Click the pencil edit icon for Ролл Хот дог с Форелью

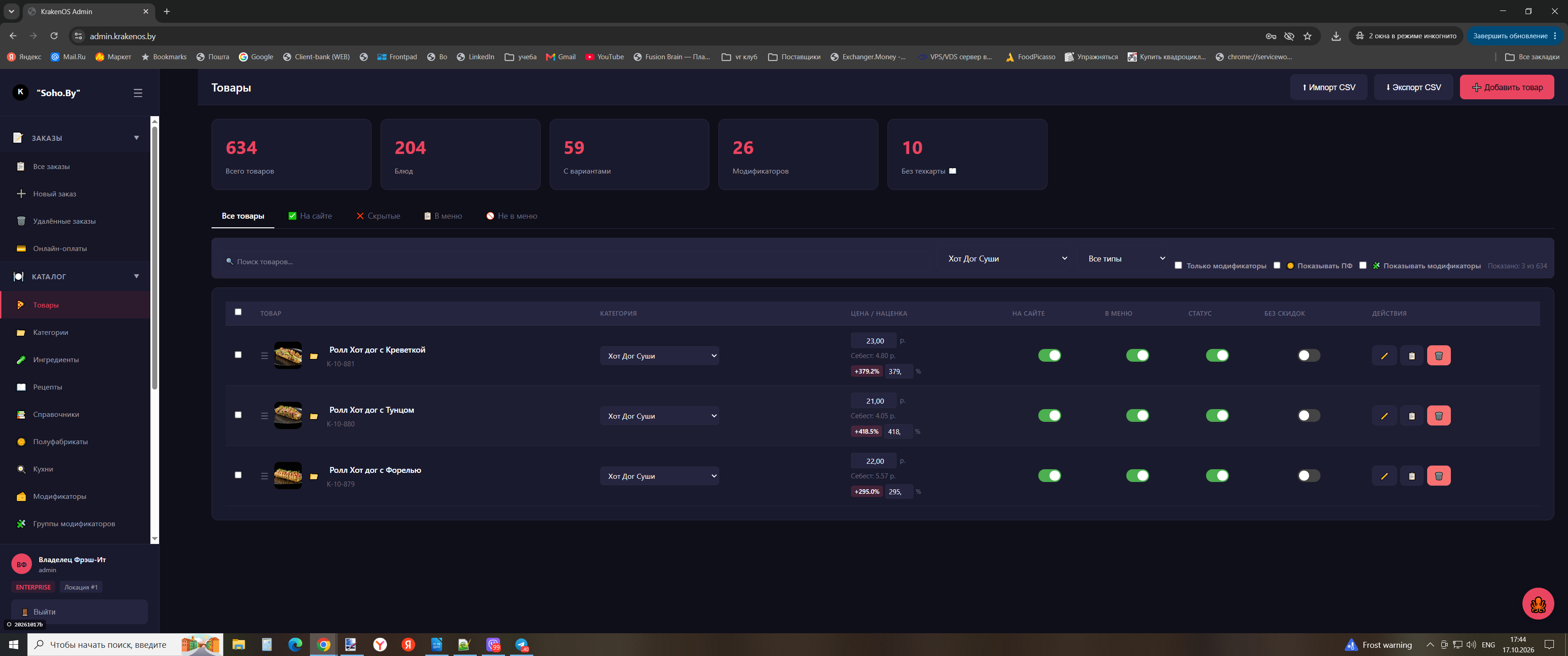tap(1384, 476)
